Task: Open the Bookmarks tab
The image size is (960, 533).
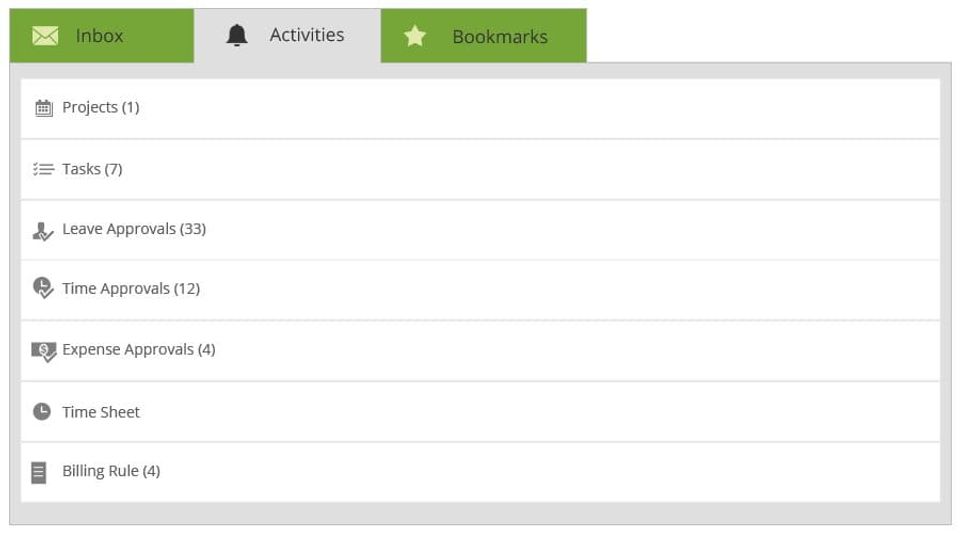Action: 499,37
